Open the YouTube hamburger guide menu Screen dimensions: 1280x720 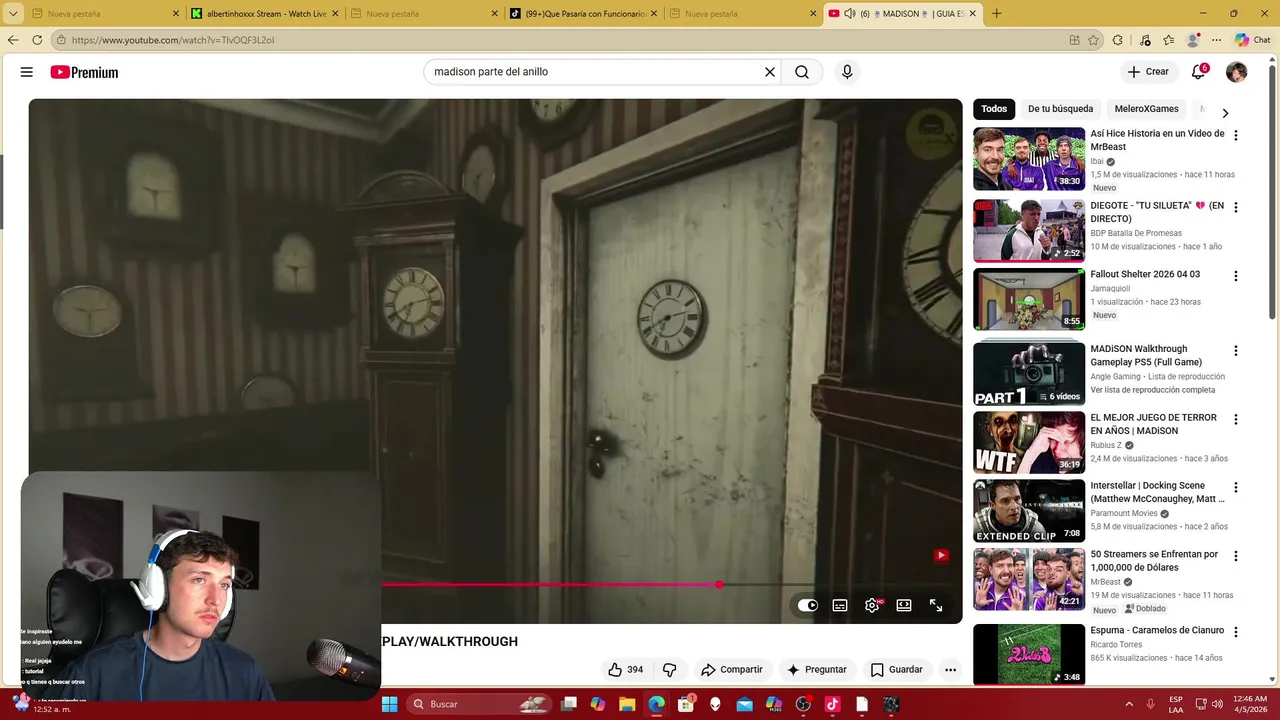coord(27,72)
